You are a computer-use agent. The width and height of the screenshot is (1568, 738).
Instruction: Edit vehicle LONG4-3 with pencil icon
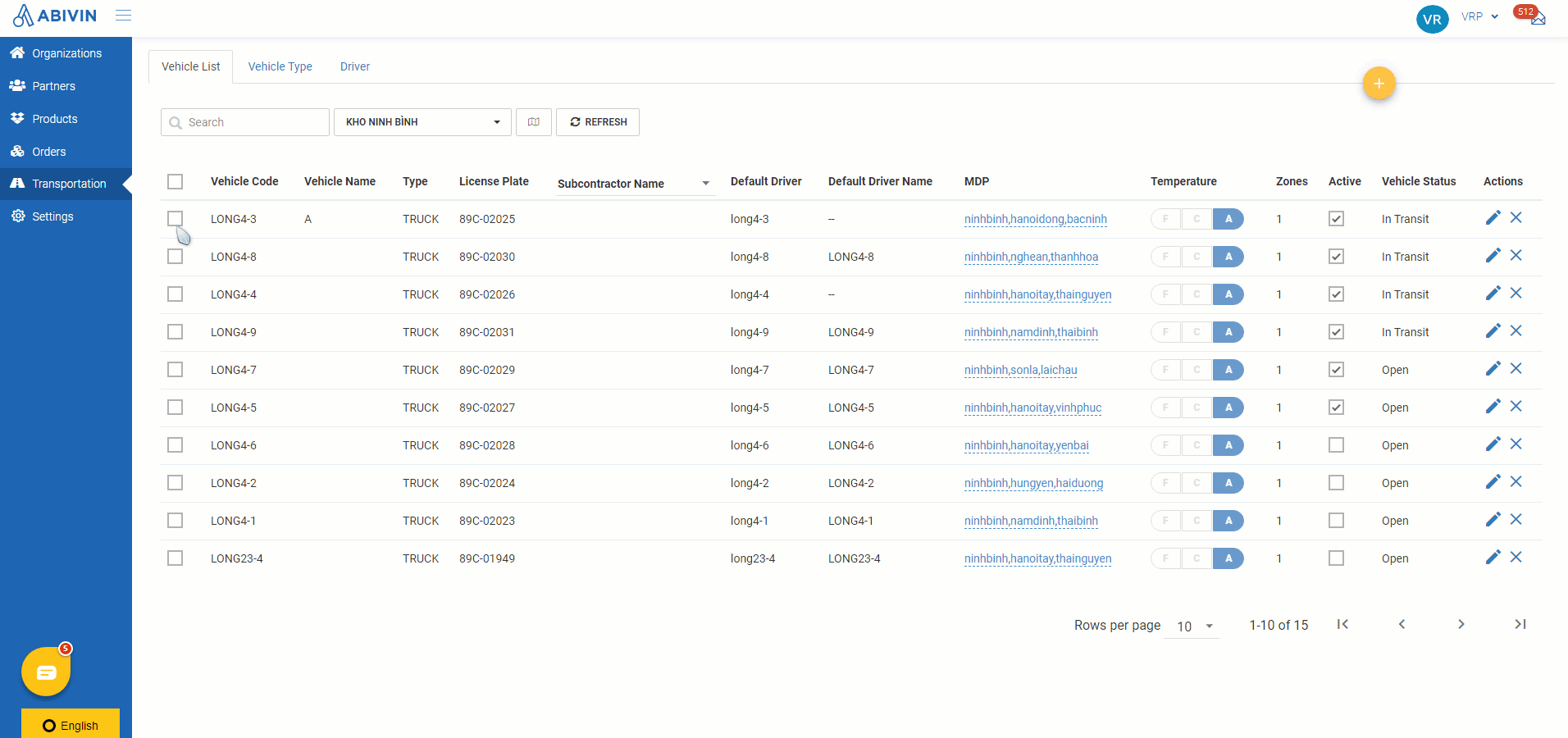tap(1493, 217)
